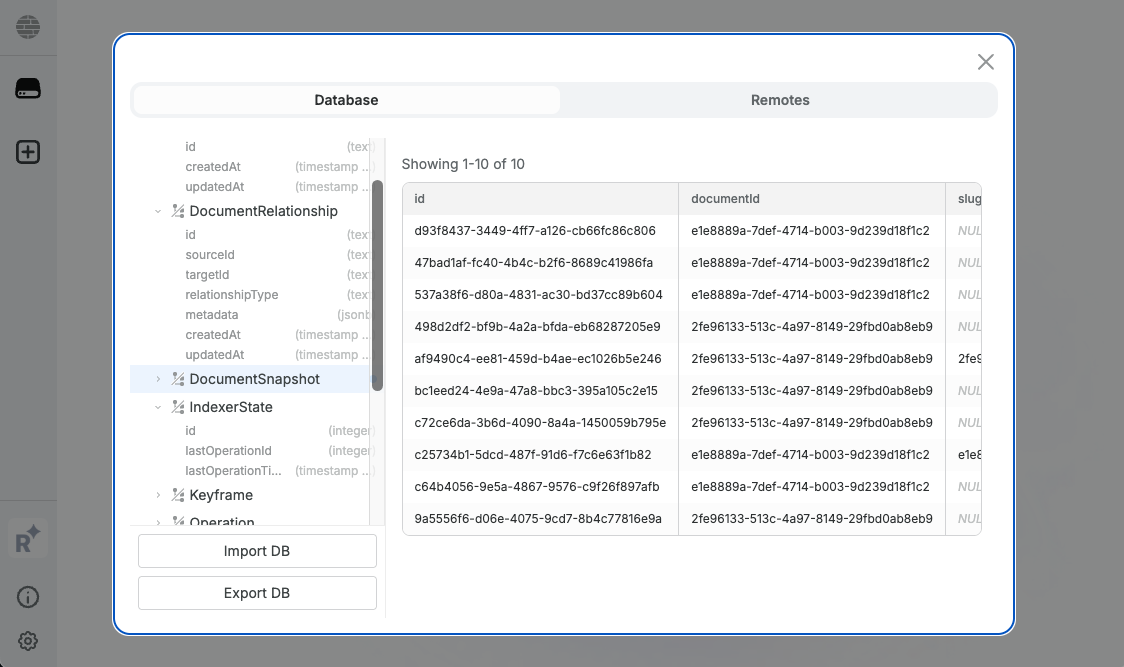The image size is (1124, 667).
Task: Click the Export DB button
Action: tap(257, 593)
